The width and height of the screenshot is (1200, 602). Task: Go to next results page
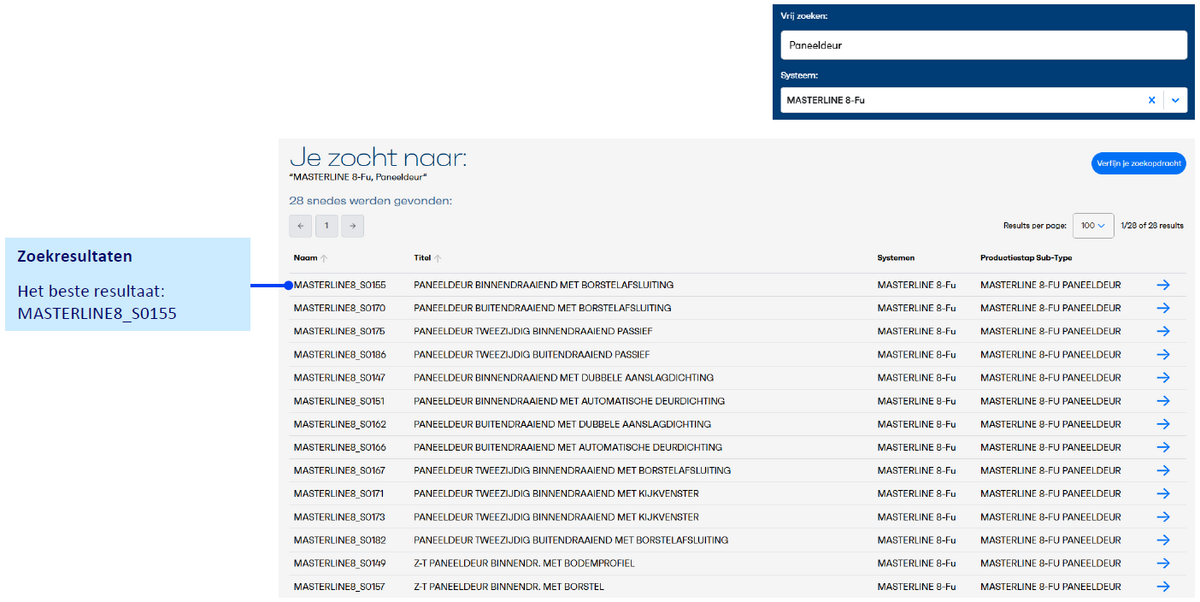click(x=352, y=226)
